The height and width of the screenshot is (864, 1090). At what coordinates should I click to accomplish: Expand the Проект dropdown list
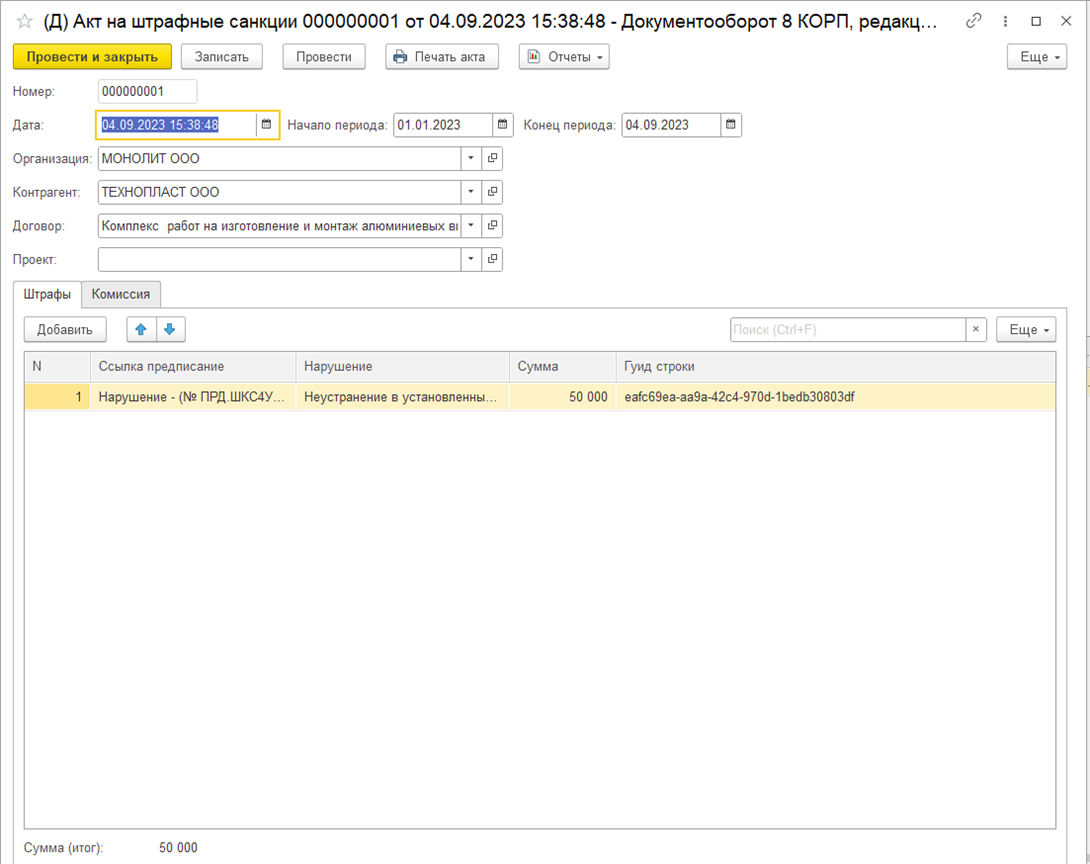(x=471, y=259)
